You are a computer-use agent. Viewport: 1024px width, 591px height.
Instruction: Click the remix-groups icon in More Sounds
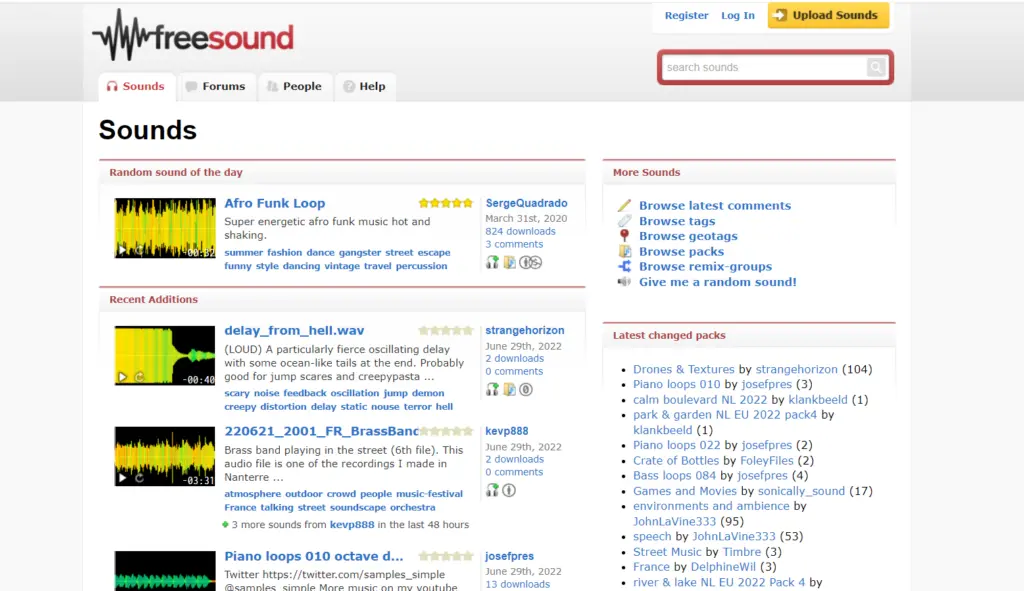click(x=627, y=267)
